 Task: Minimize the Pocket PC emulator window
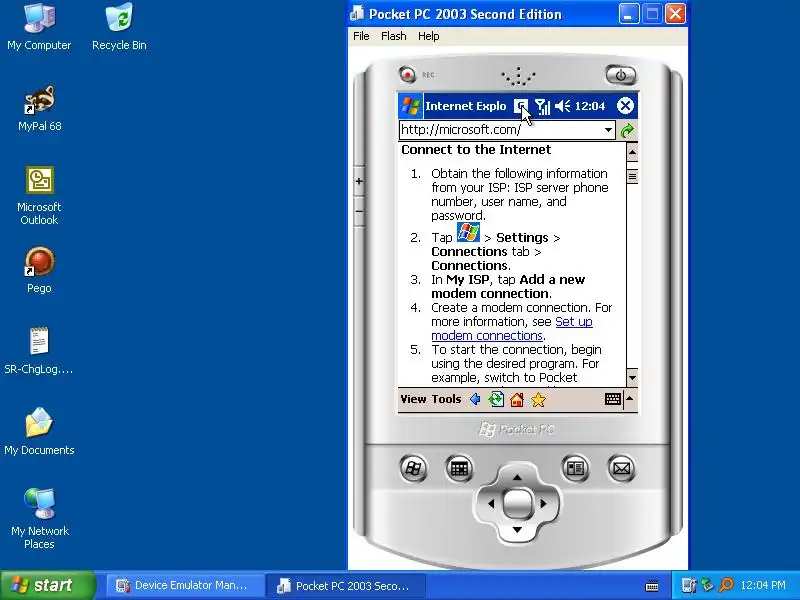click(629, 14)
